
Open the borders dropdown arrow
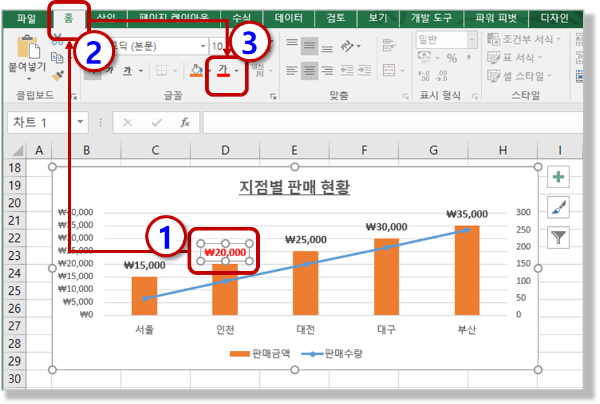coord(175,71)
